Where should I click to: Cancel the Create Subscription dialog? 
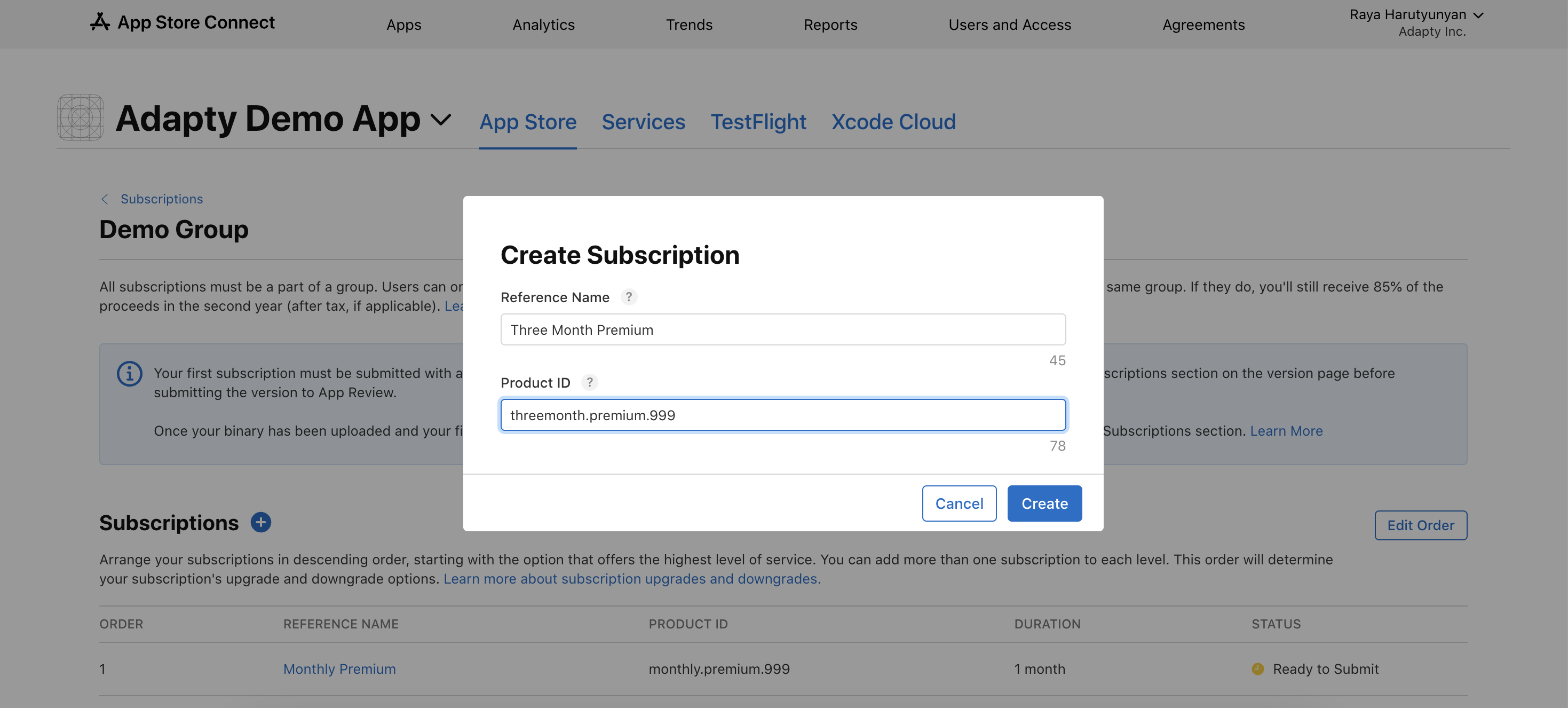[959, 504]
